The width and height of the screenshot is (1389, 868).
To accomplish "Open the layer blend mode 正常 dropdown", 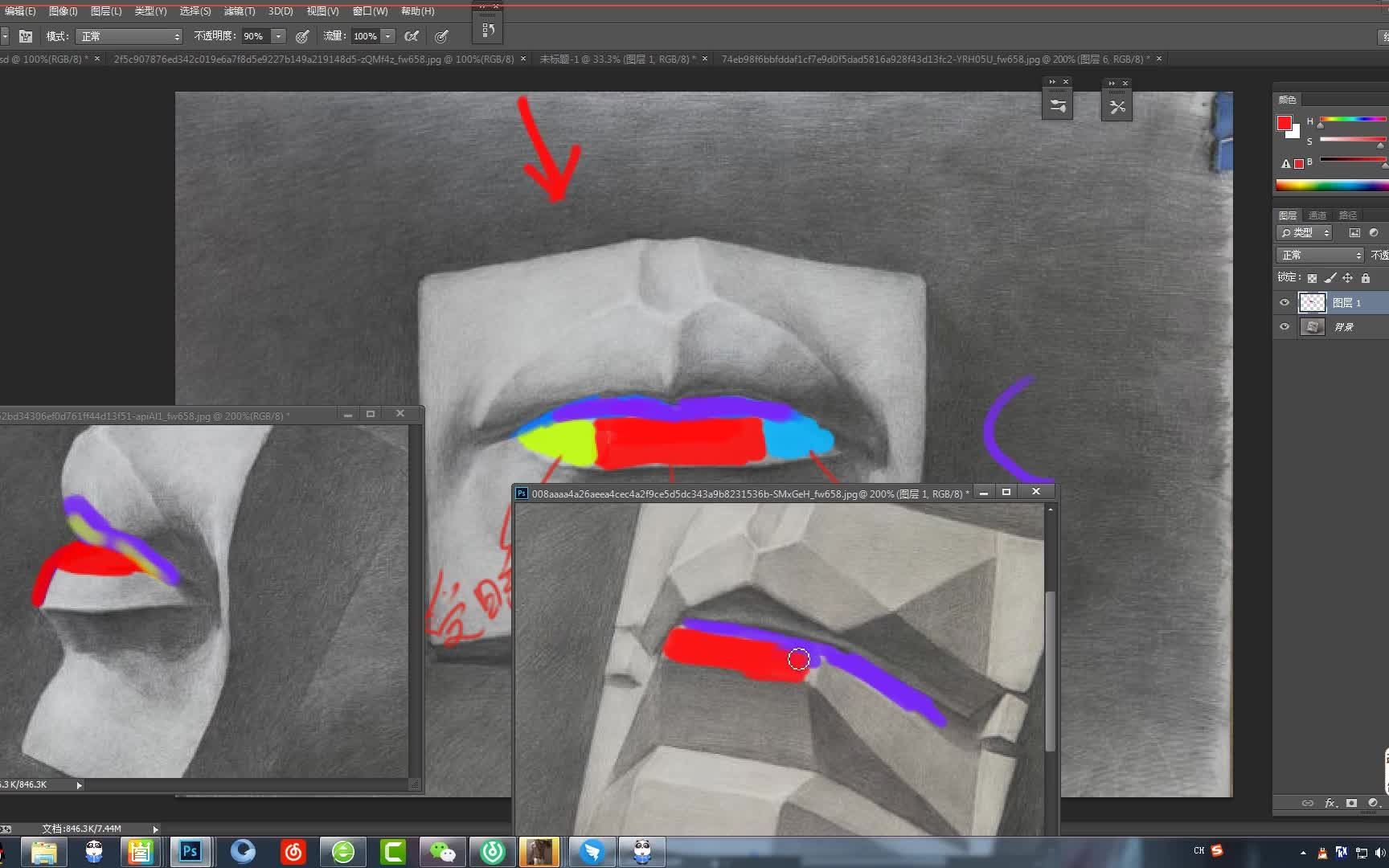I will point(1321,256).
